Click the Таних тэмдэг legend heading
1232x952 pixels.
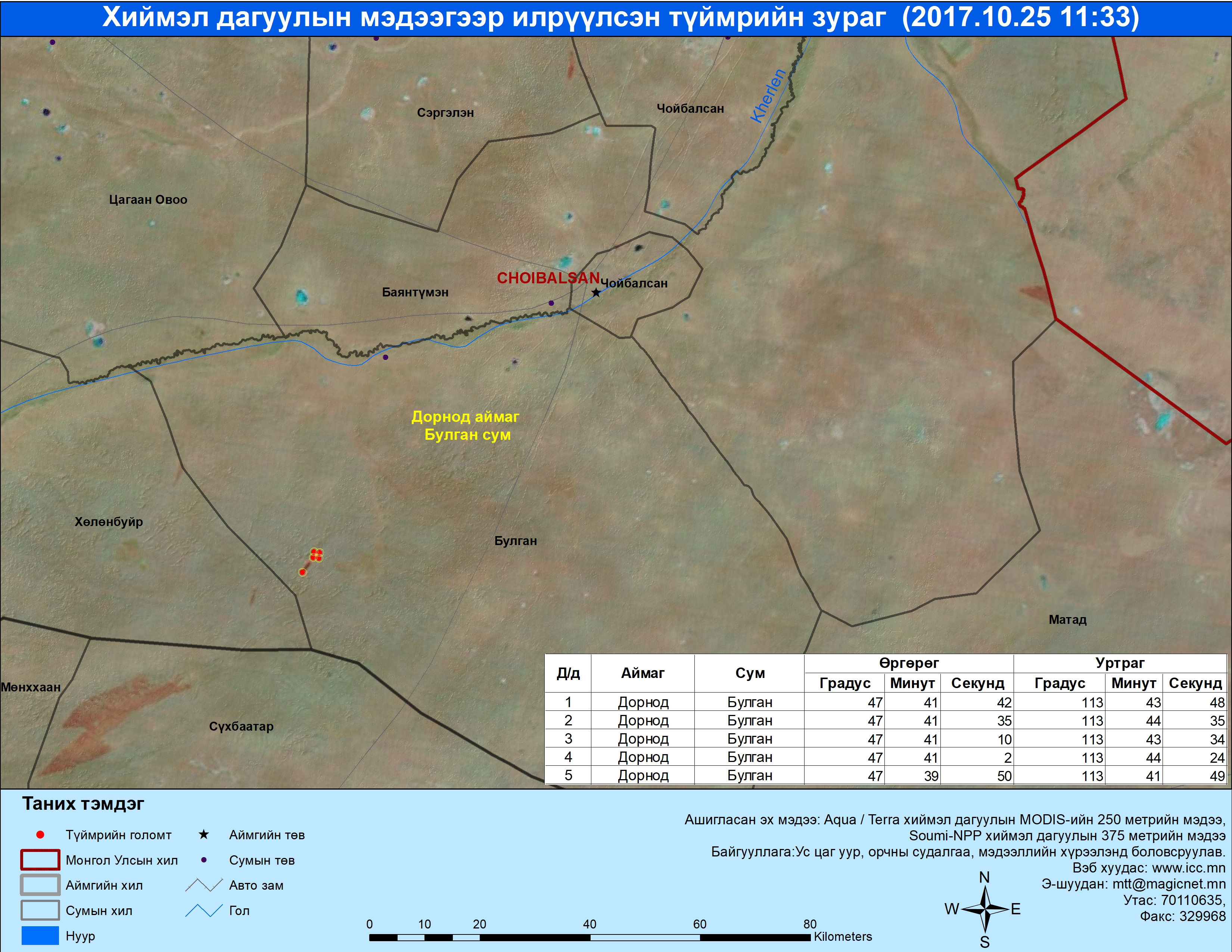pos(83,803)
